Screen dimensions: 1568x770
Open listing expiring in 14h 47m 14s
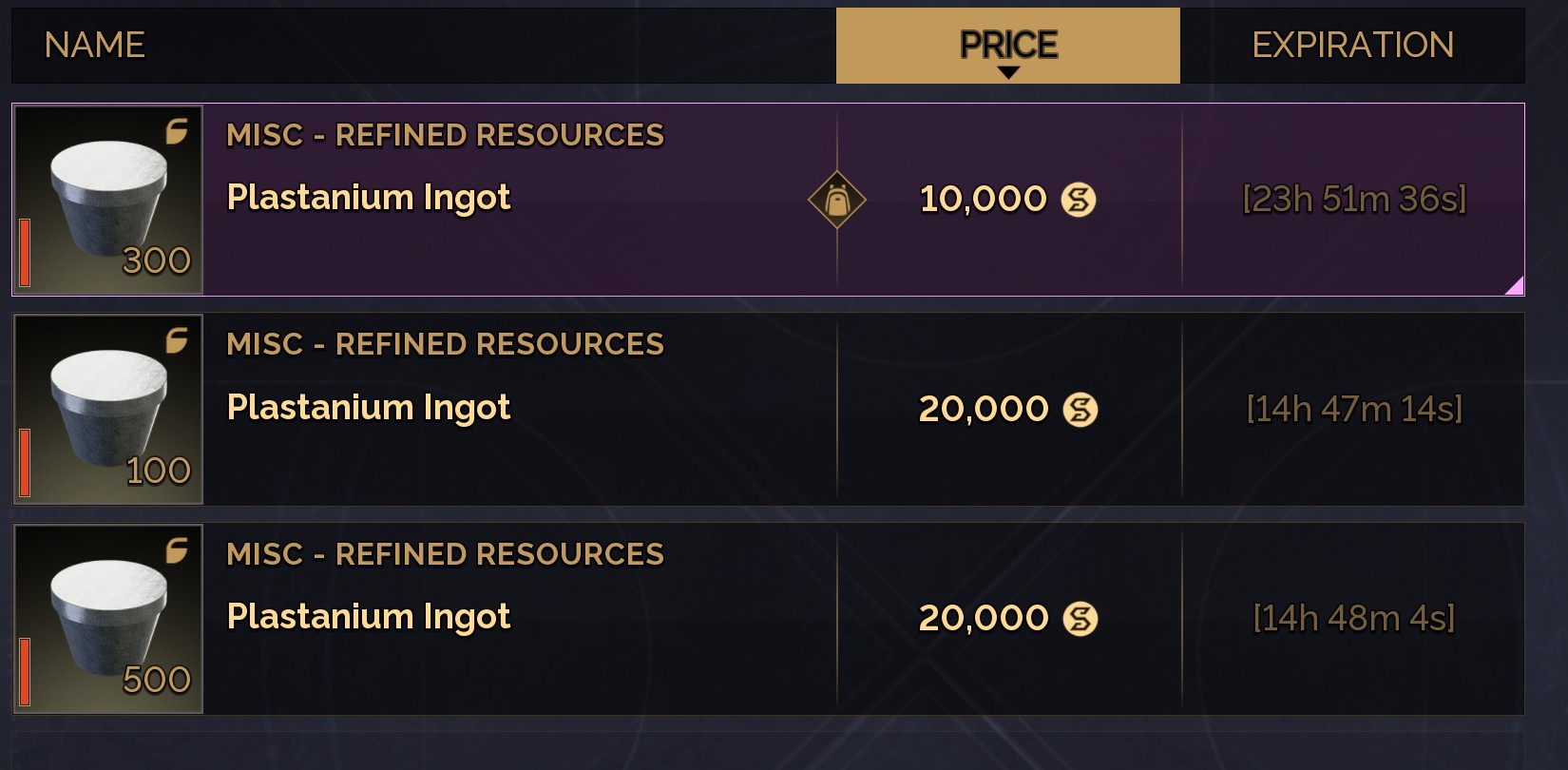(x=768, y=410)
